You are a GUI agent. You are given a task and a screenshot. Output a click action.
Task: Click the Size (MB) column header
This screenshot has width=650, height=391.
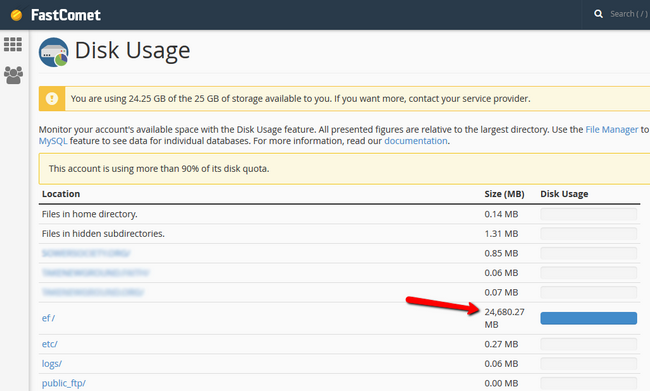[x=504, y=194]
